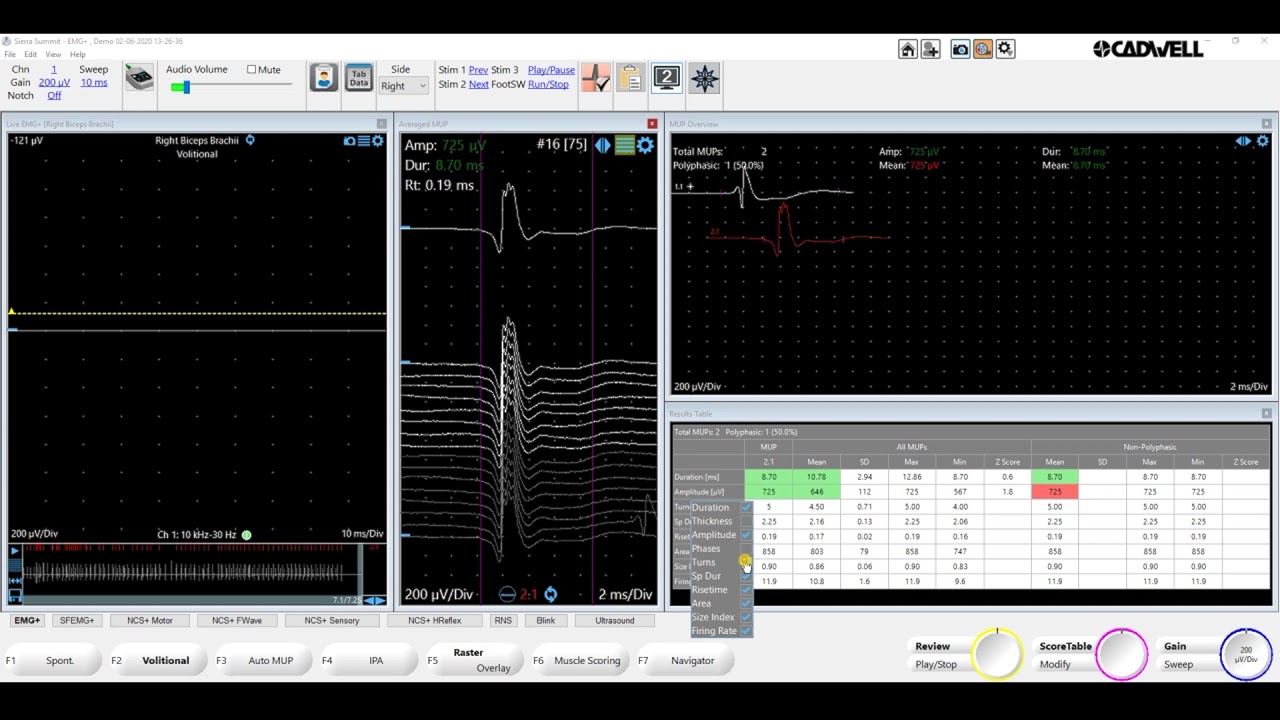Open the Edit menu
Screen dimensions: 1280x720
pyautogui.click(x=31, y=55)
